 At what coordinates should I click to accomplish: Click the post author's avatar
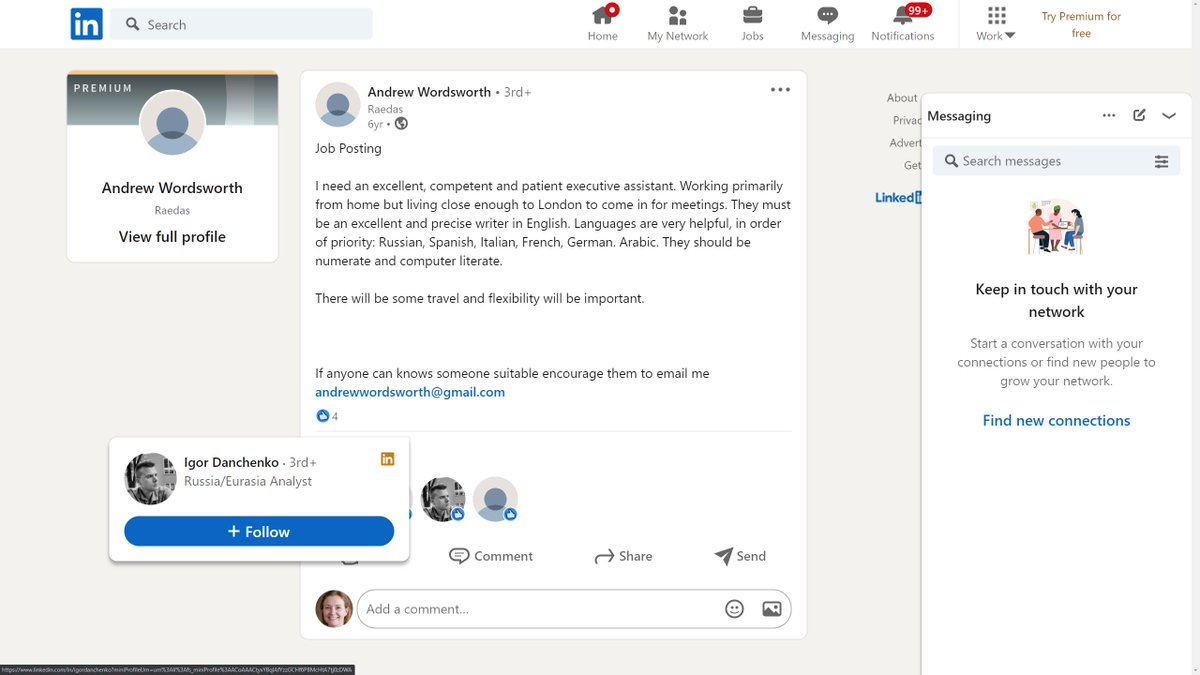pyautogui.click(x=338, y=105)
